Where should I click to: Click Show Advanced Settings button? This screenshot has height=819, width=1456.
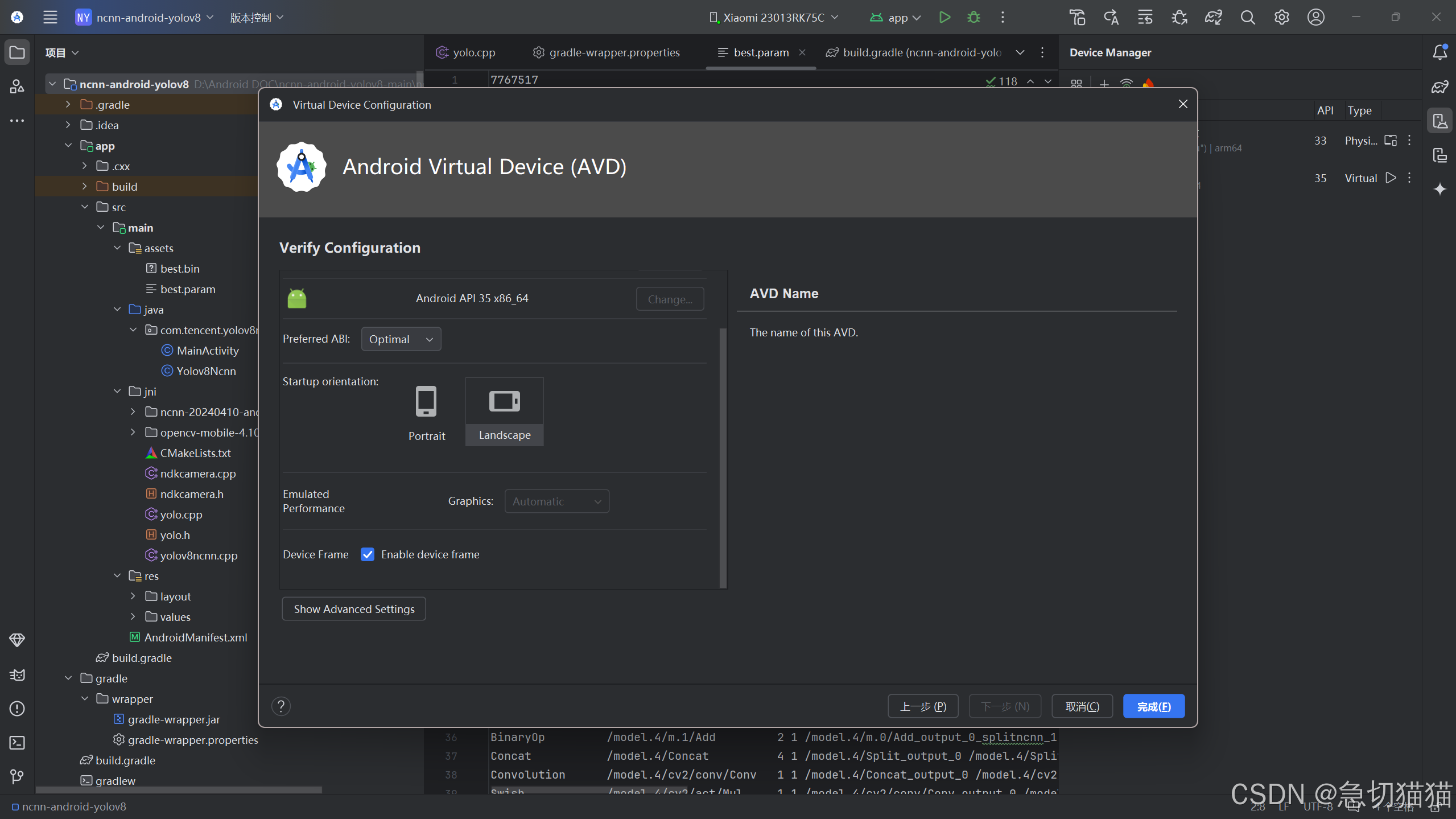coord(354,609)
